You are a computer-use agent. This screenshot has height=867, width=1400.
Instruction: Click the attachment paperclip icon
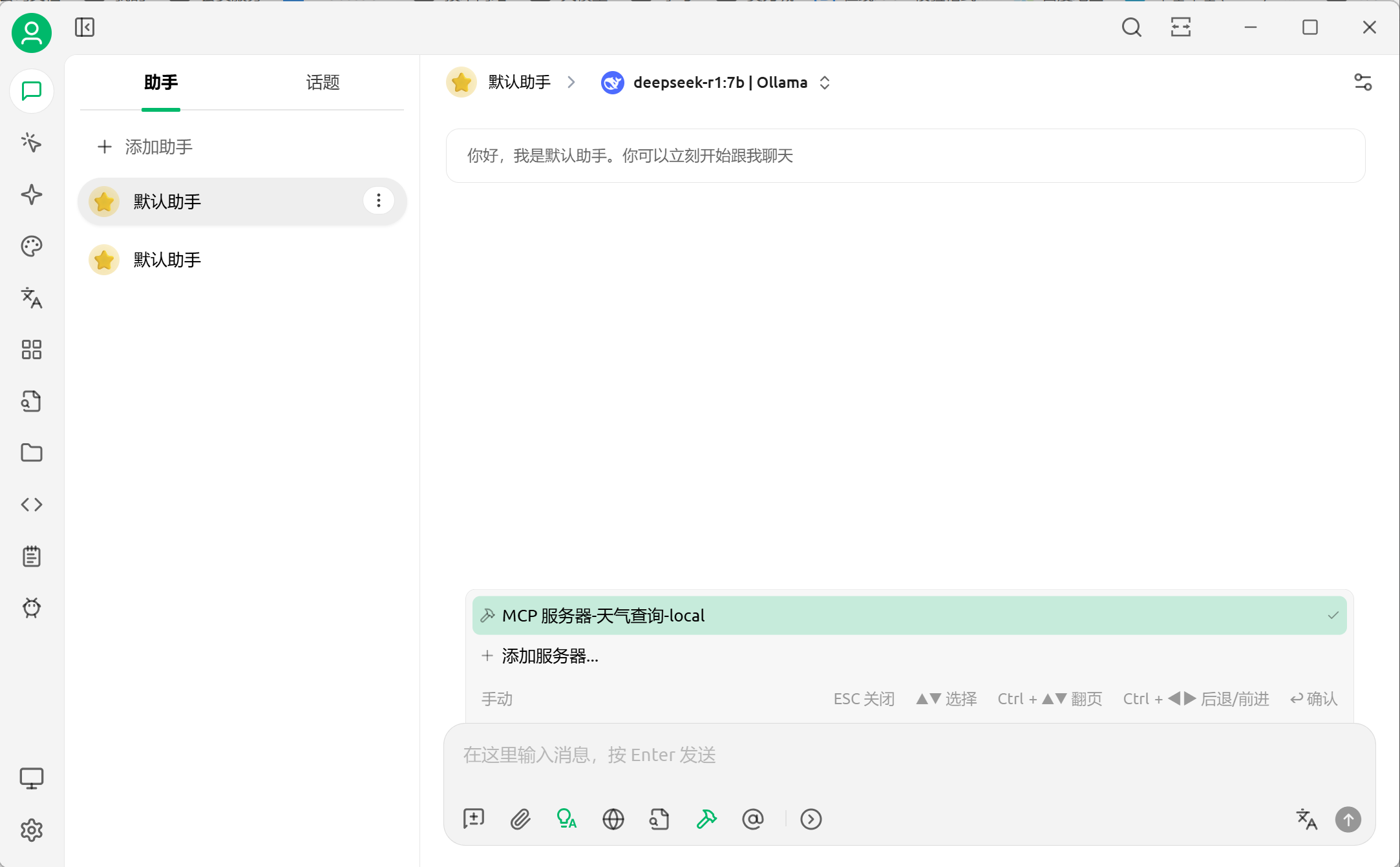520,819
